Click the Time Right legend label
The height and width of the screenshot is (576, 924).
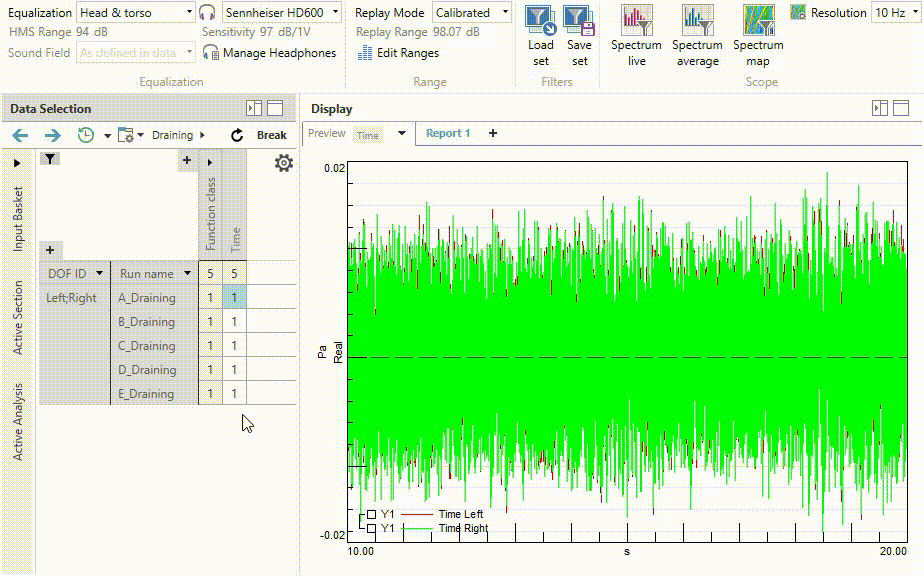click(x=463, y=528)
